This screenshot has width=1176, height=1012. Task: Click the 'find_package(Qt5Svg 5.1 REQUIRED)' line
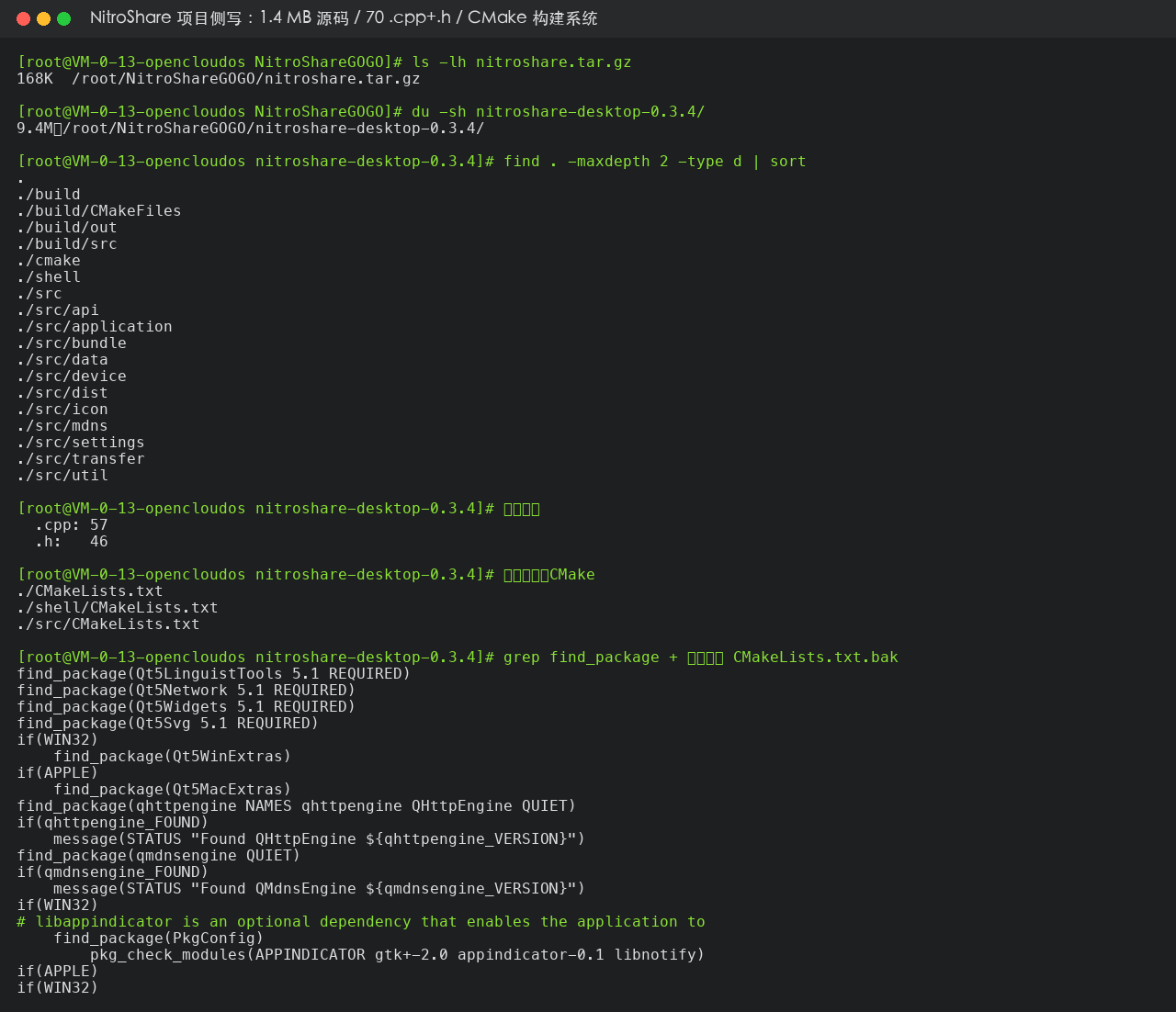[x=168, y=724]
